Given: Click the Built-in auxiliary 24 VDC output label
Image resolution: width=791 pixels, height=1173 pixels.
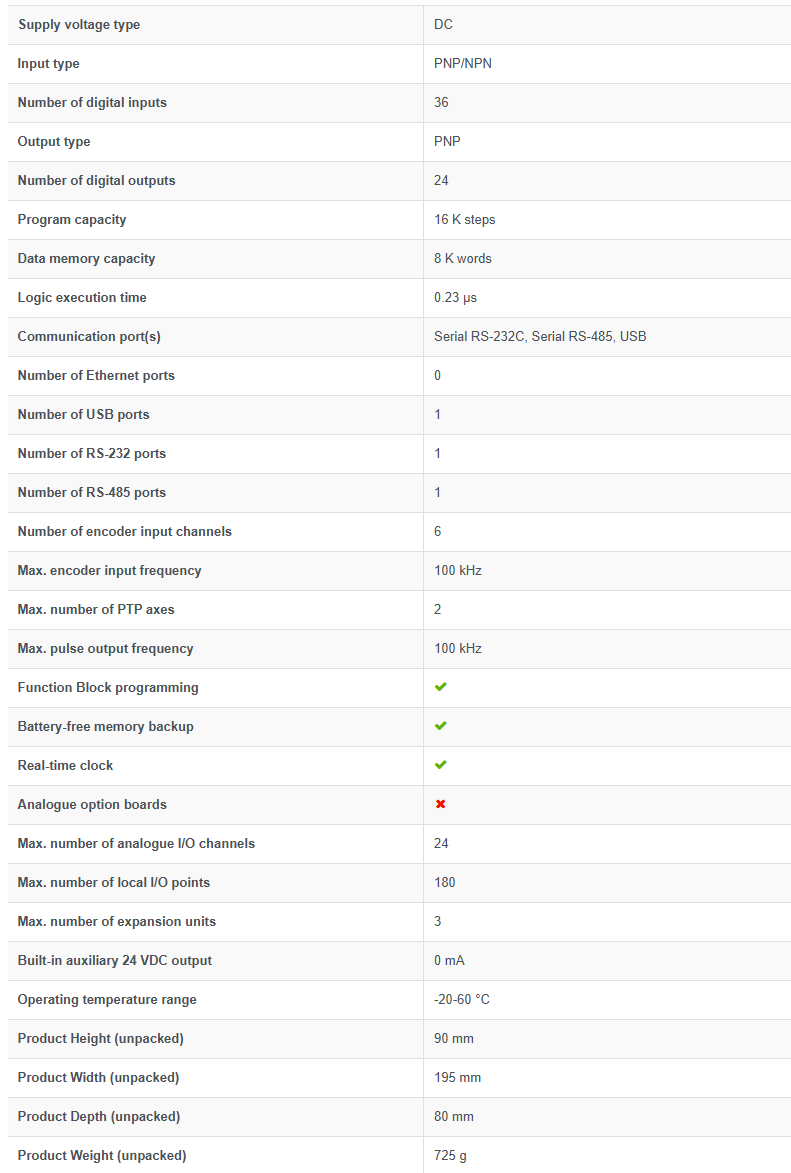Looking at the screenshot, I should (x=114, y=960).
